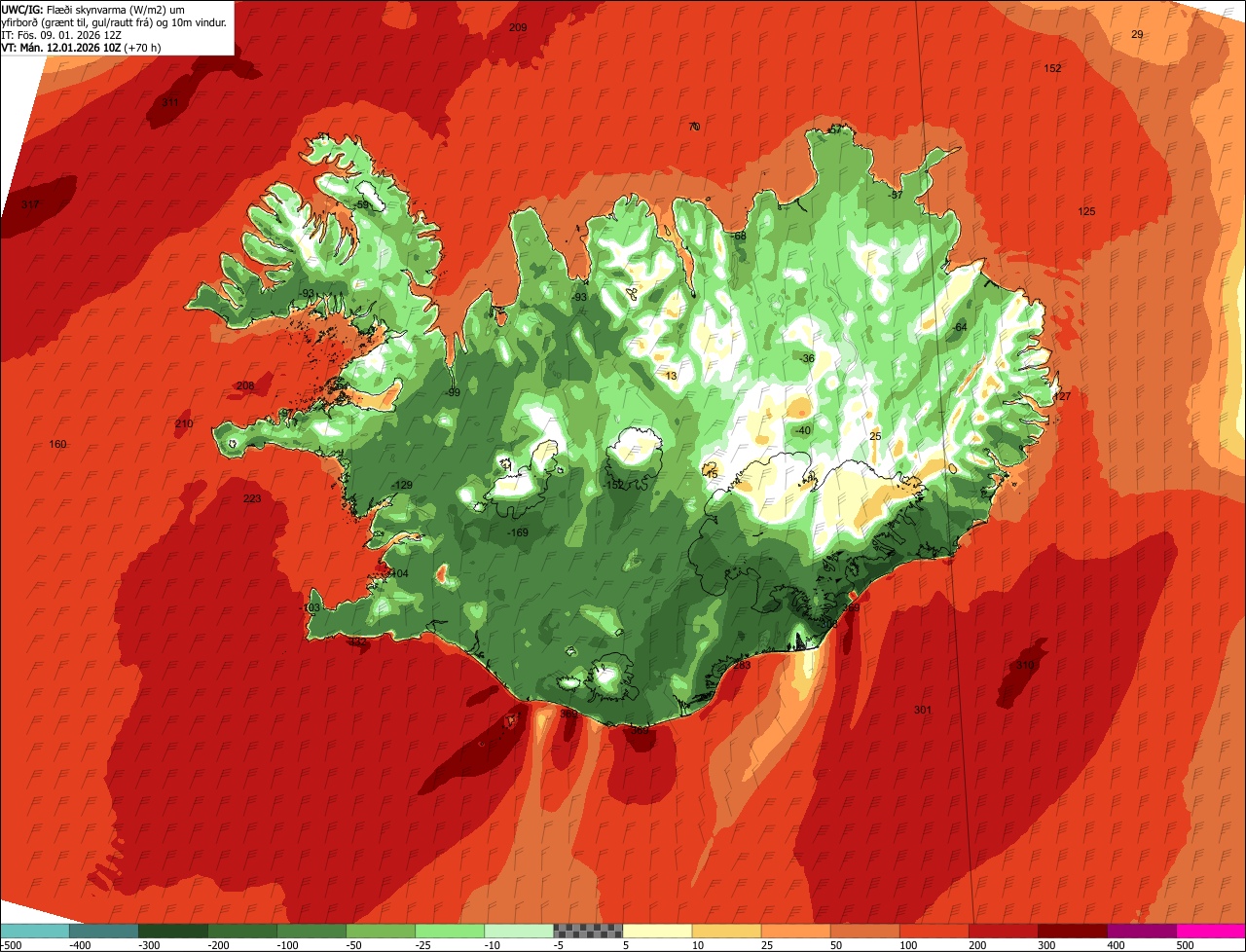
Task: Click the value 283 on the south coast
Action: pyautogui.click(x=742, y=665)
